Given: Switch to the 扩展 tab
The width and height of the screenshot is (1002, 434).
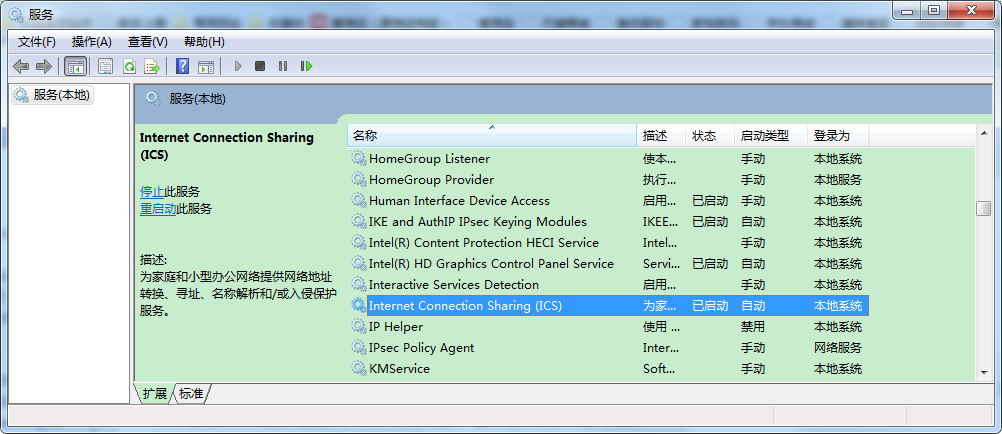Looking at the screenshot, I should pyautogui.click(x=155, y=394).
